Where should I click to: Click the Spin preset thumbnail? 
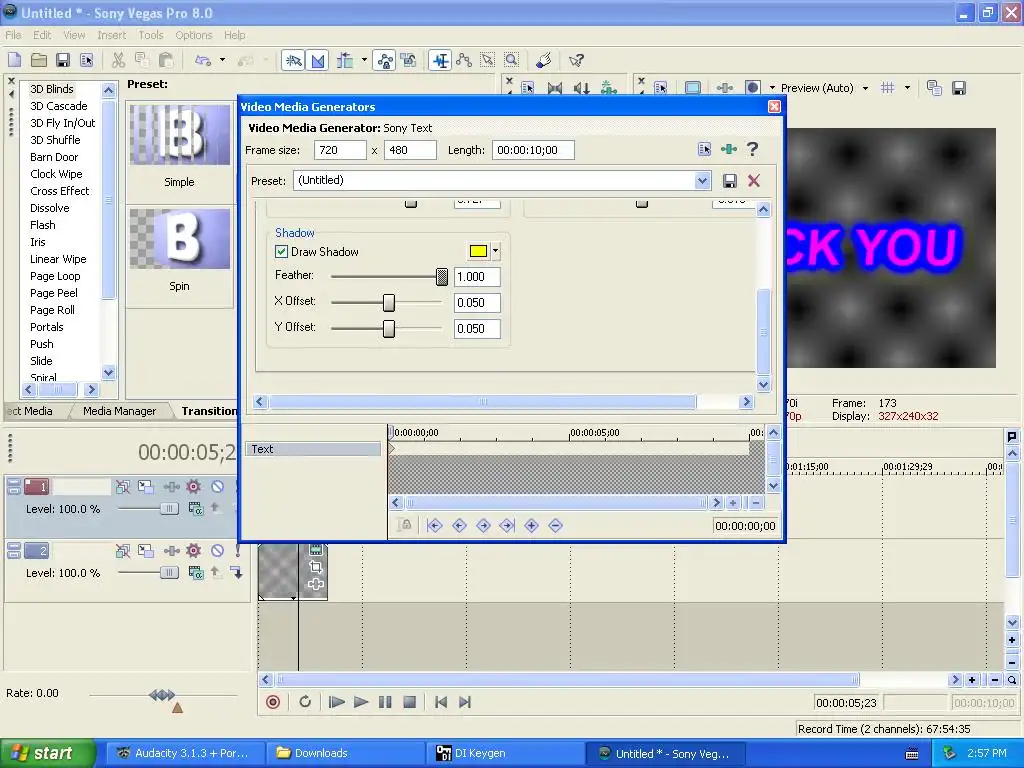pyautogui.click(x=180, y=238)
